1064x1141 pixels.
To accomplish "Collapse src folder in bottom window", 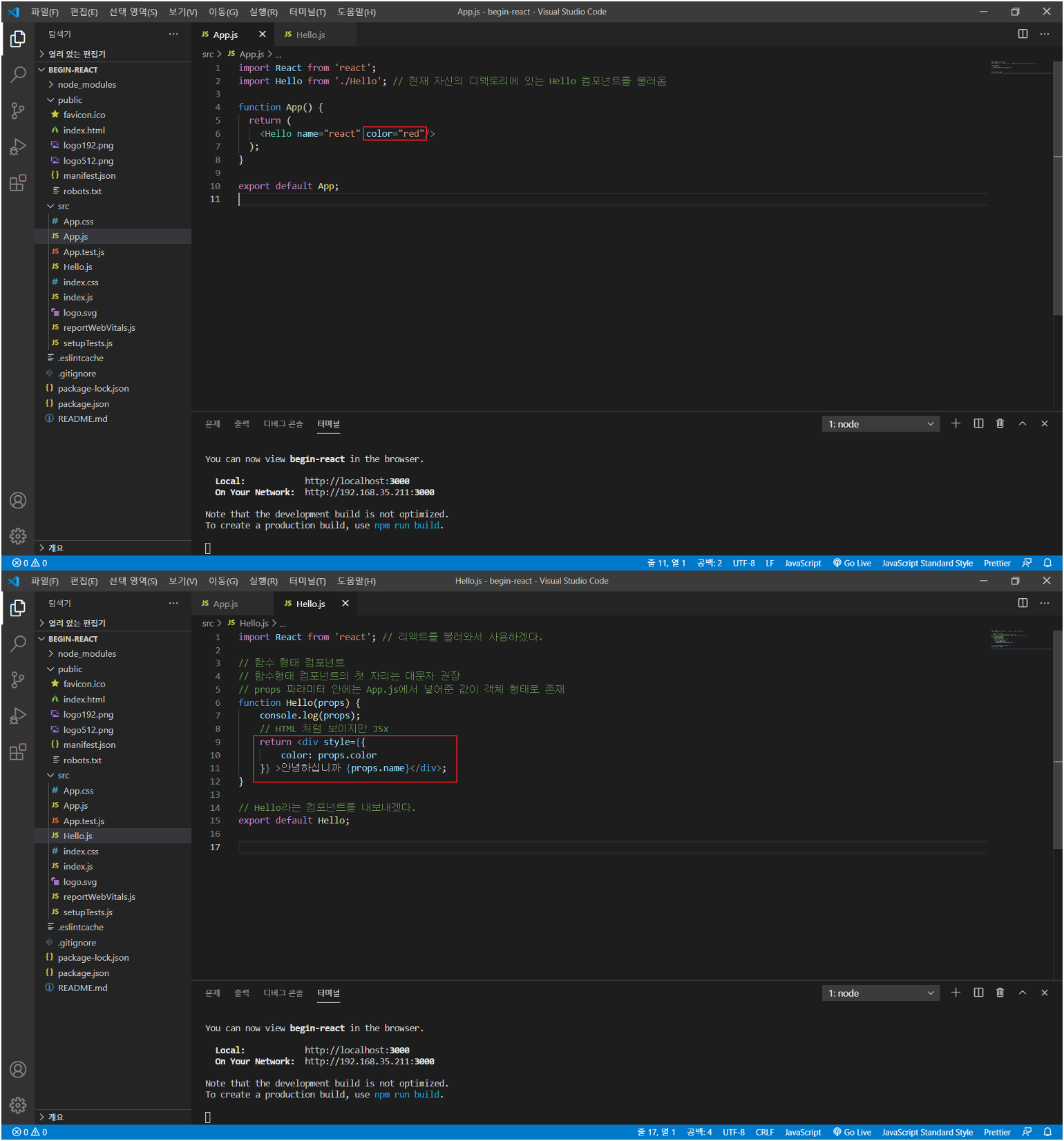I will tap(114, 775).
